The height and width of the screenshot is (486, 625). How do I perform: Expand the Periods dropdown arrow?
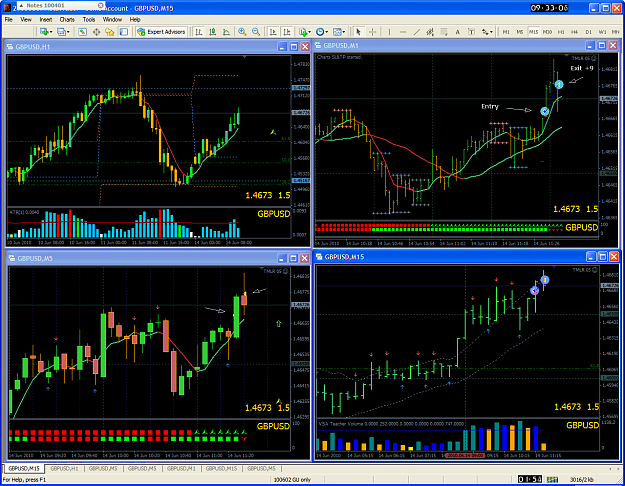click(327, 32)
